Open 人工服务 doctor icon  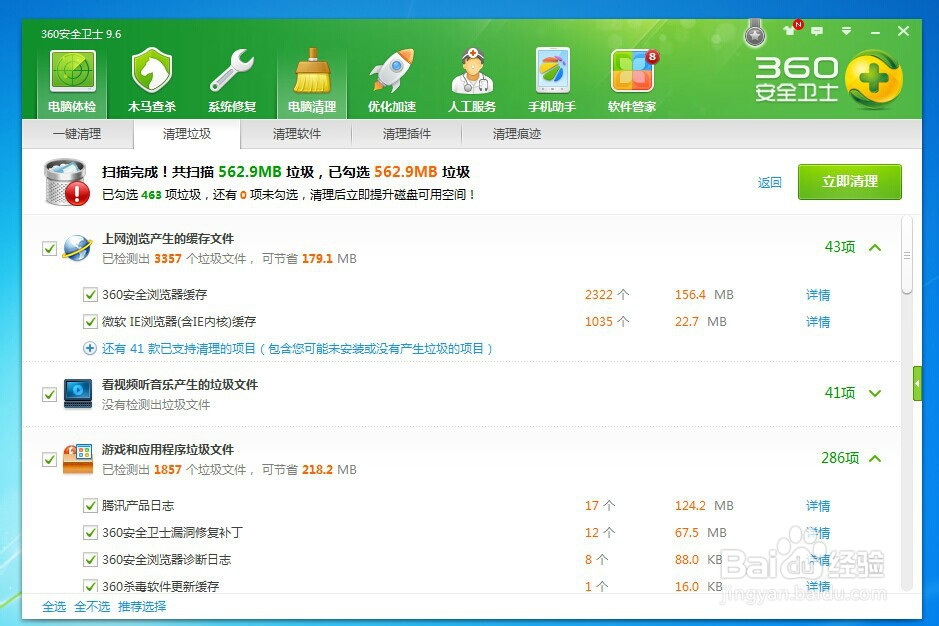tap(472, 81)
